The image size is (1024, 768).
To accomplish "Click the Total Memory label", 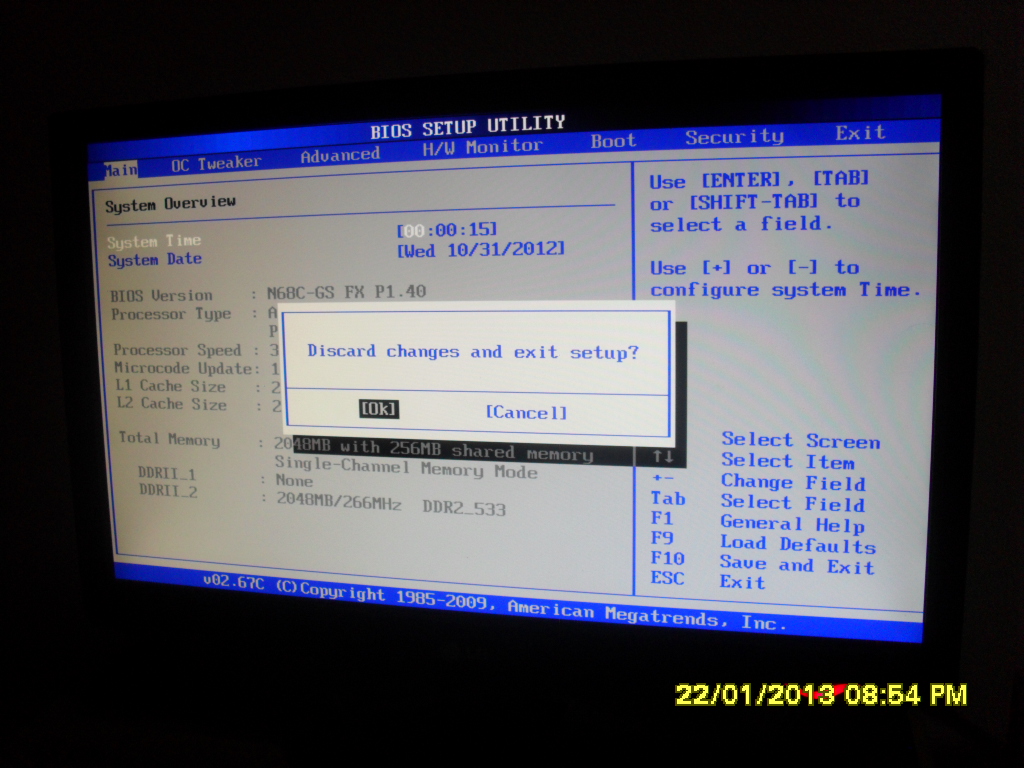I will point(169,439).
